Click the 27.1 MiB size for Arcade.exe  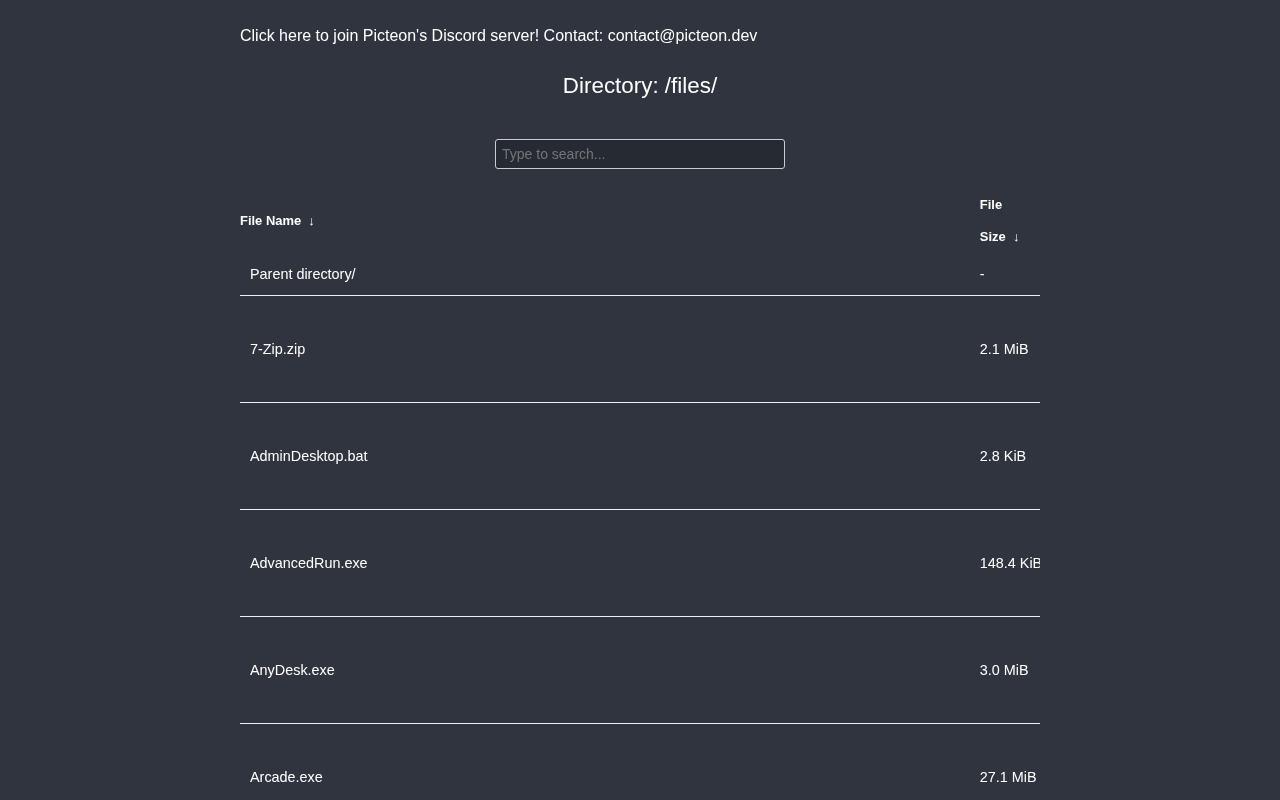click(x=1008, y=777)
